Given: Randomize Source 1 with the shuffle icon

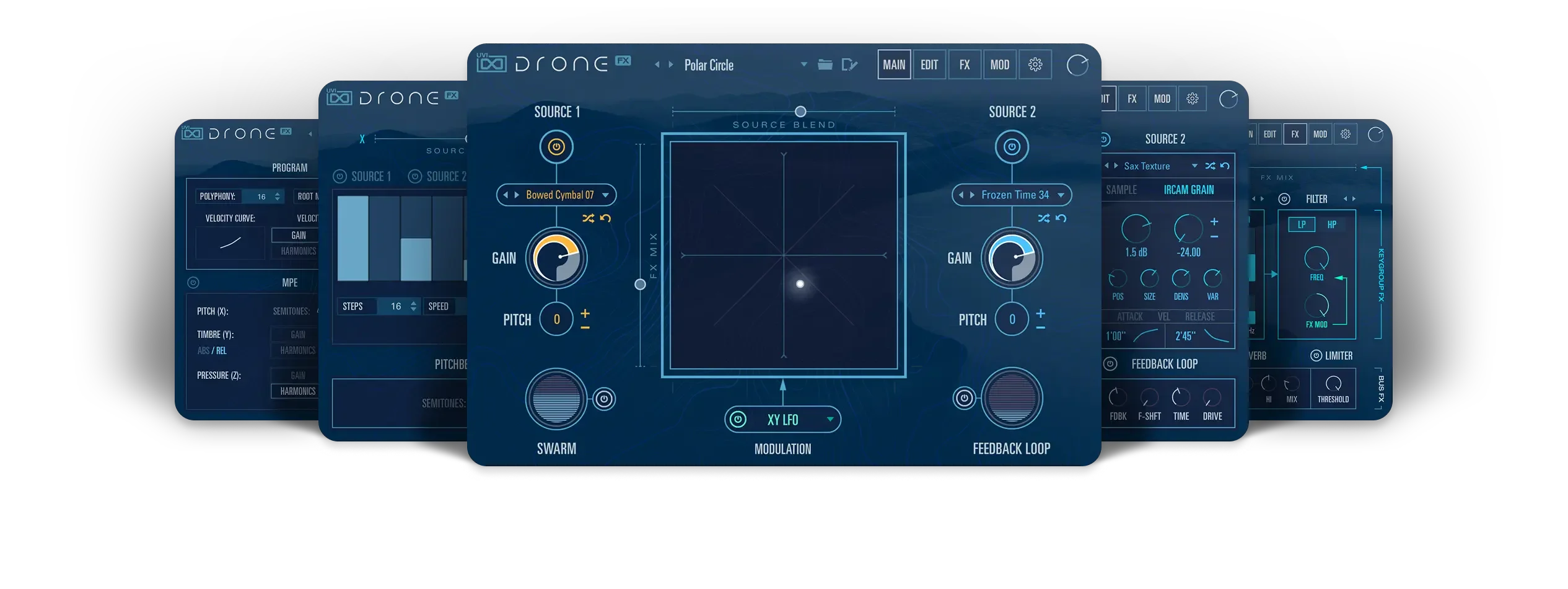Looking at the screenshot, I should point(588,218).
